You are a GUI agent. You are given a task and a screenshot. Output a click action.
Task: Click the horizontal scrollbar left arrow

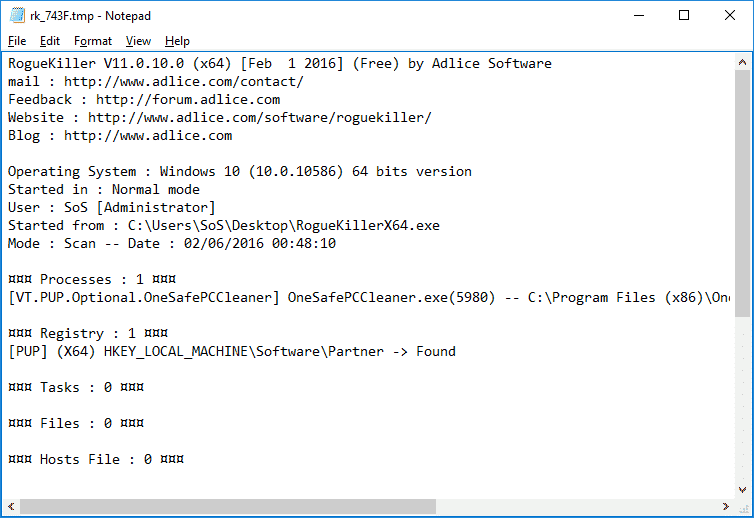click(12, 507)
